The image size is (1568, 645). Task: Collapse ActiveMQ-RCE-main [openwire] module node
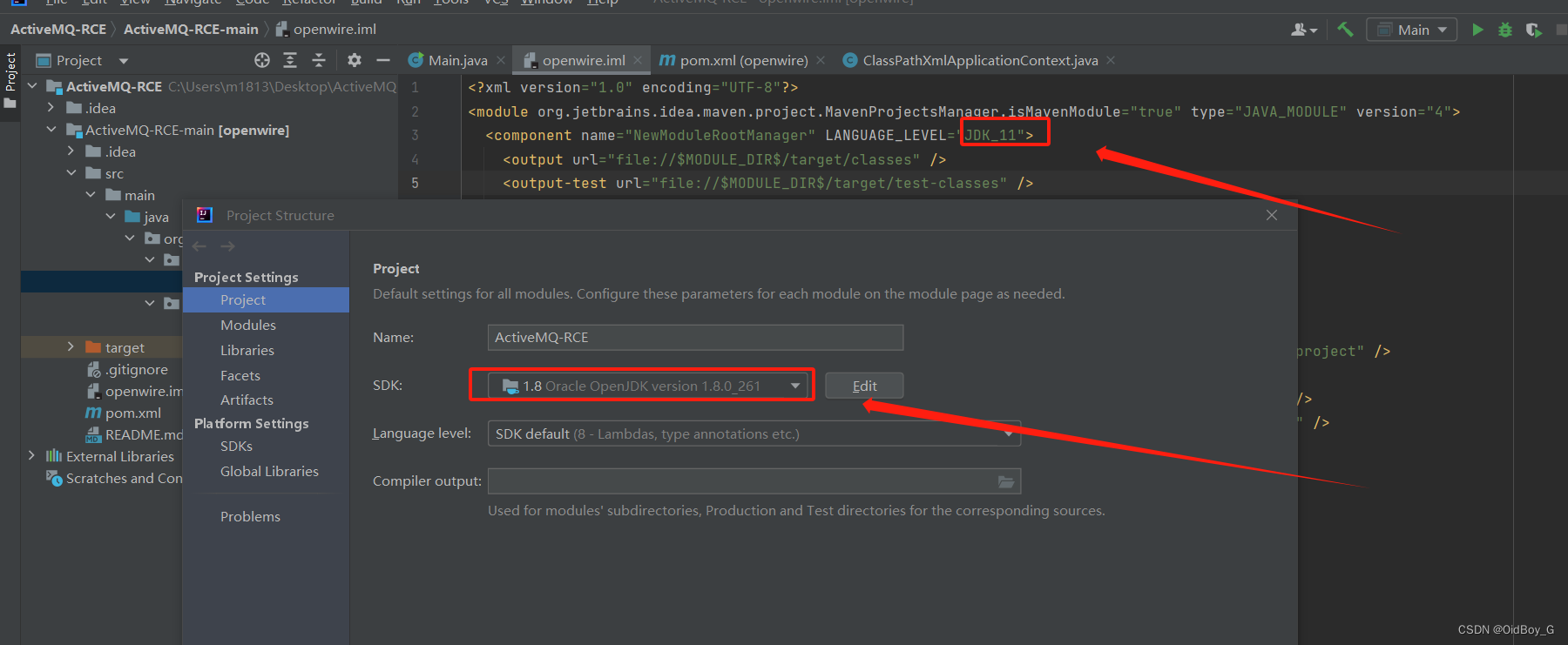pyautogui.click(x=51, y=130)
